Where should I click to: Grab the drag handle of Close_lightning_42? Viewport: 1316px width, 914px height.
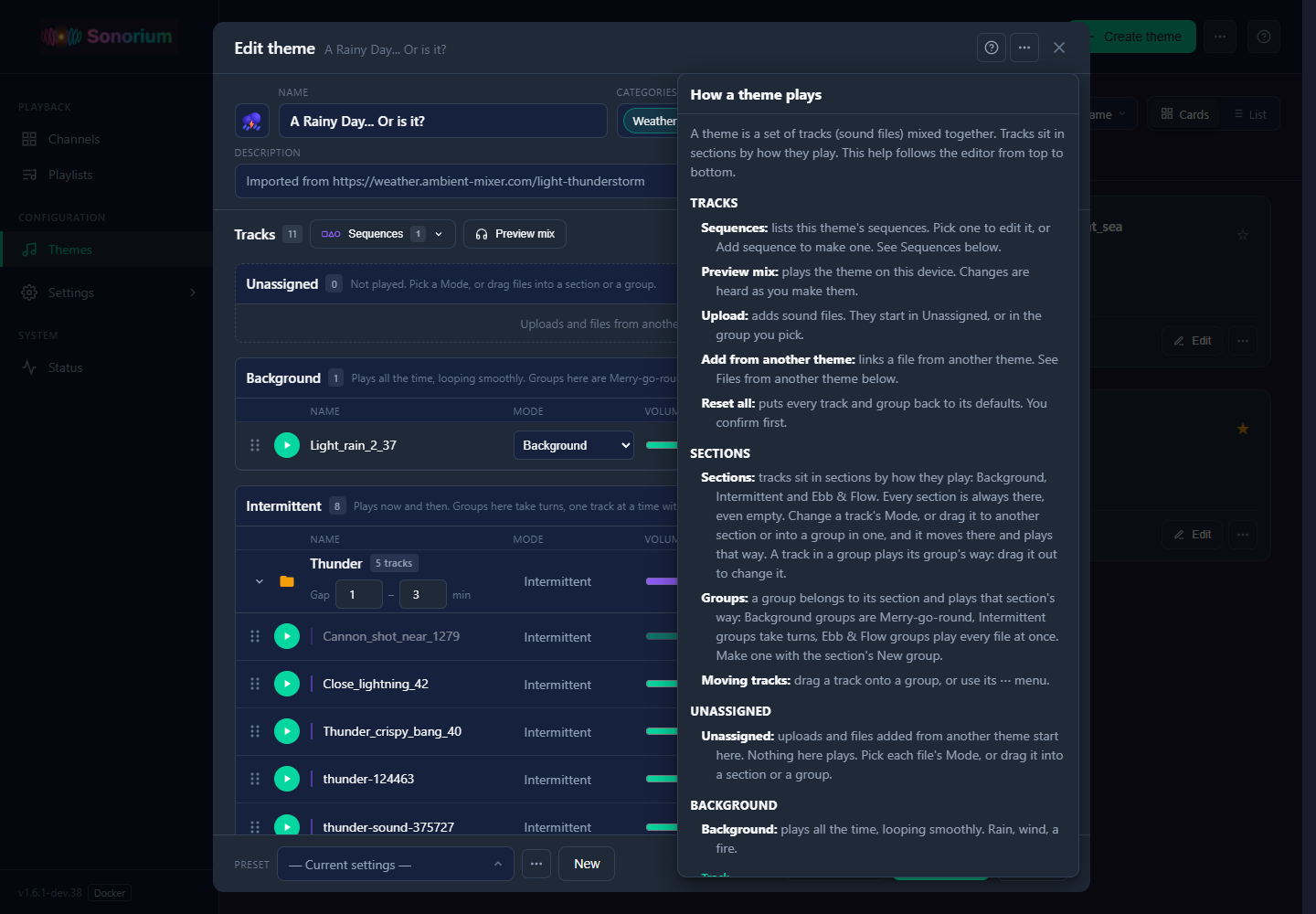pos(255,684)
